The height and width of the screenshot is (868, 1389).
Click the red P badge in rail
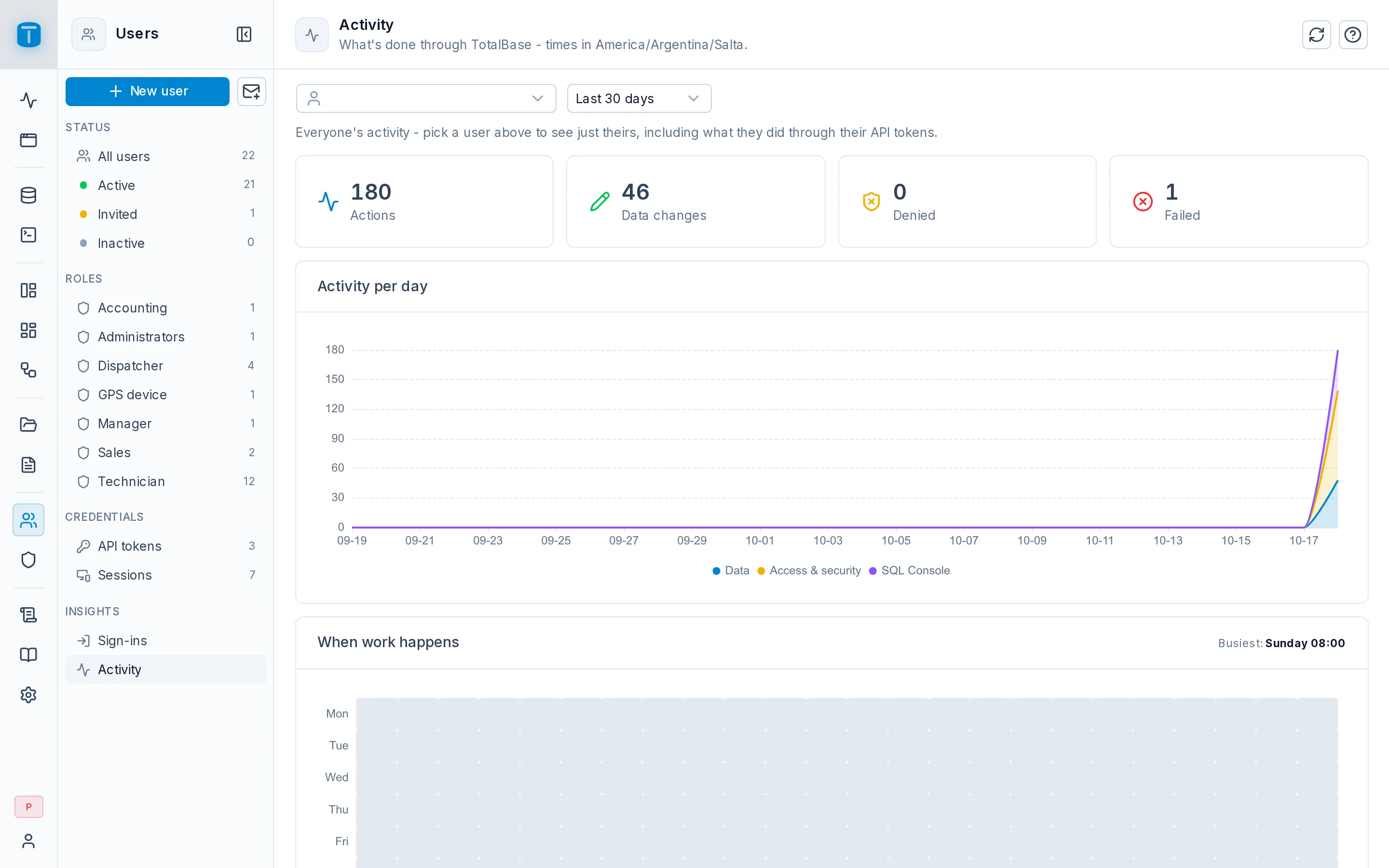coord(29,807)
